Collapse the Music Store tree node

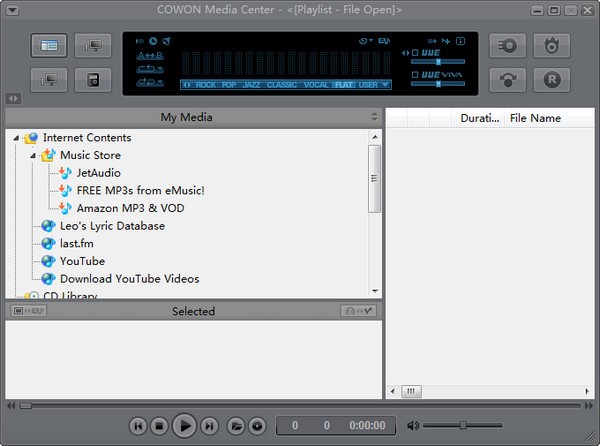coord(33,156)
